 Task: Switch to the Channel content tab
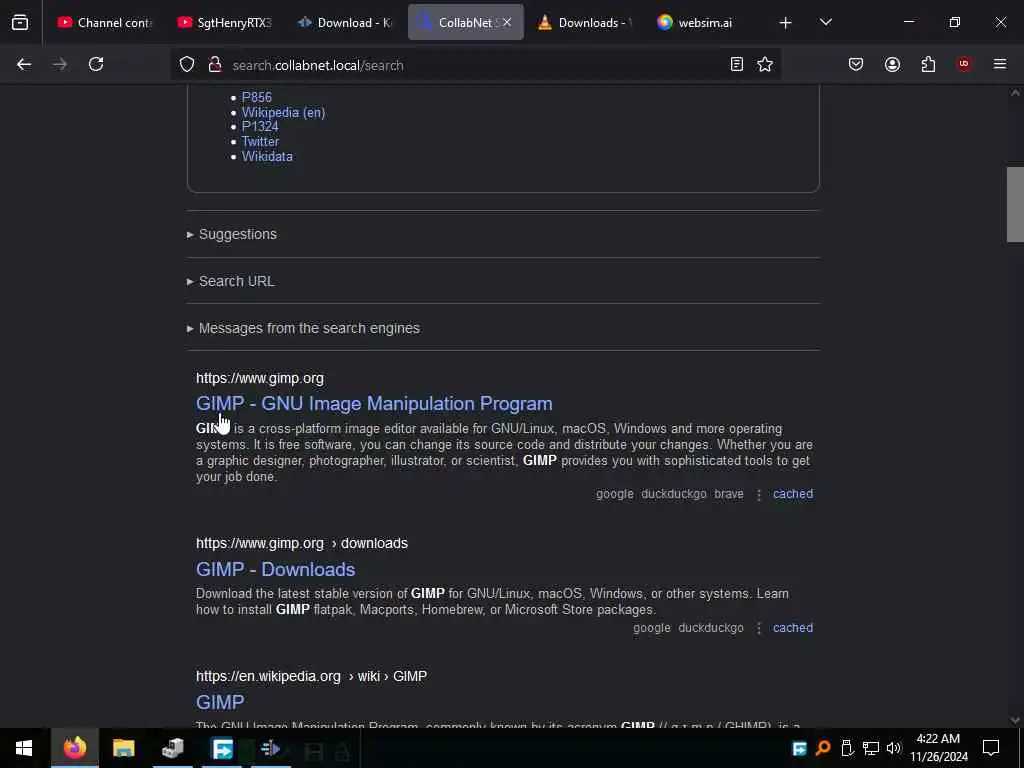tap(104, 22)
